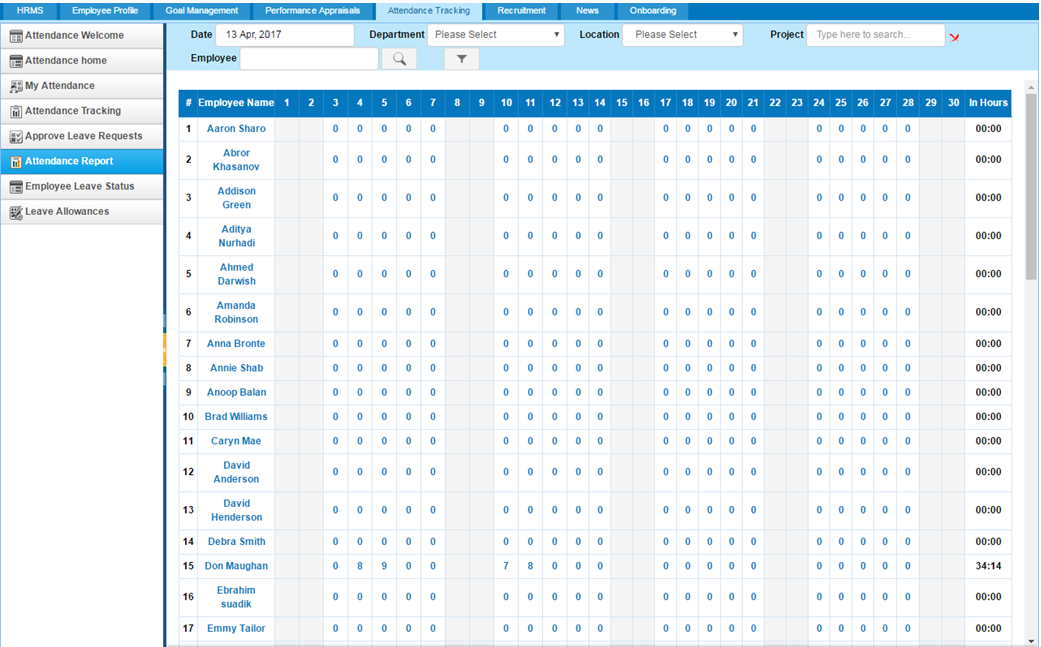The width and height of the screenshot is (1041, 647).
Task: Switch to the Performance Appraisals tab
Action: tap(313, 11)
